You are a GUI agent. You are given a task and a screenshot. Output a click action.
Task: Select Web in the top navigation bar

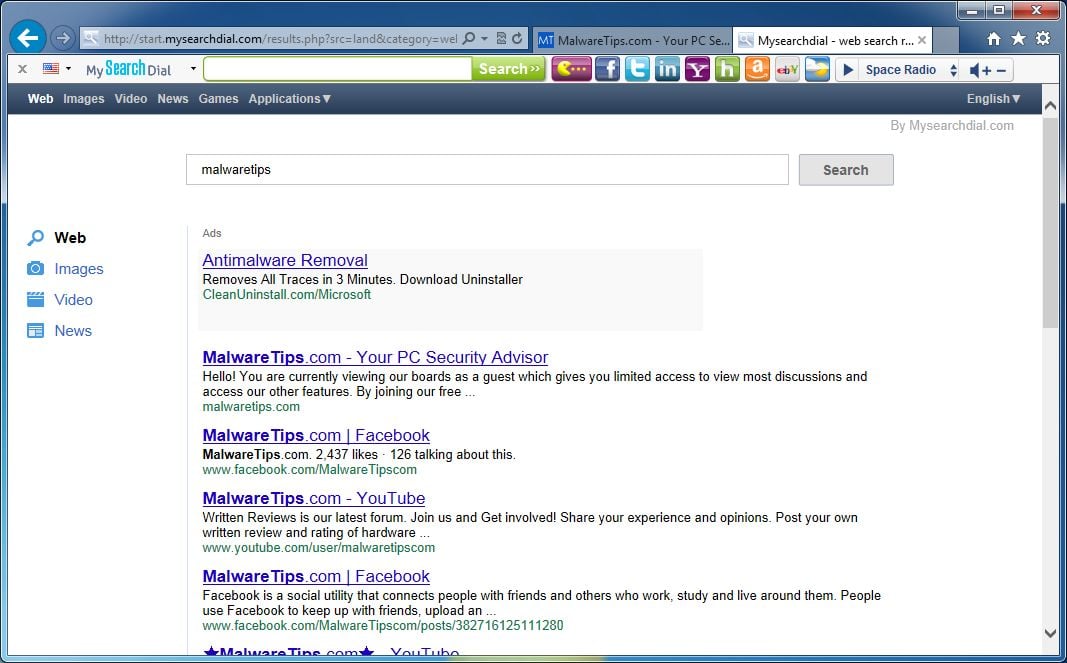tap(40, 99)
